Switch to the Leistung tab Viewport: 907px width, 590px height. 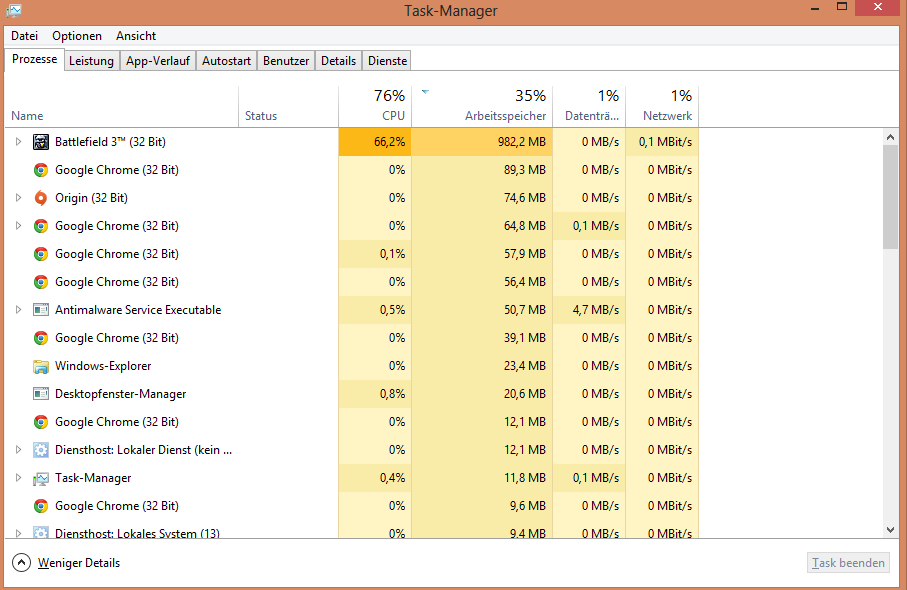[x=91, y=61]
